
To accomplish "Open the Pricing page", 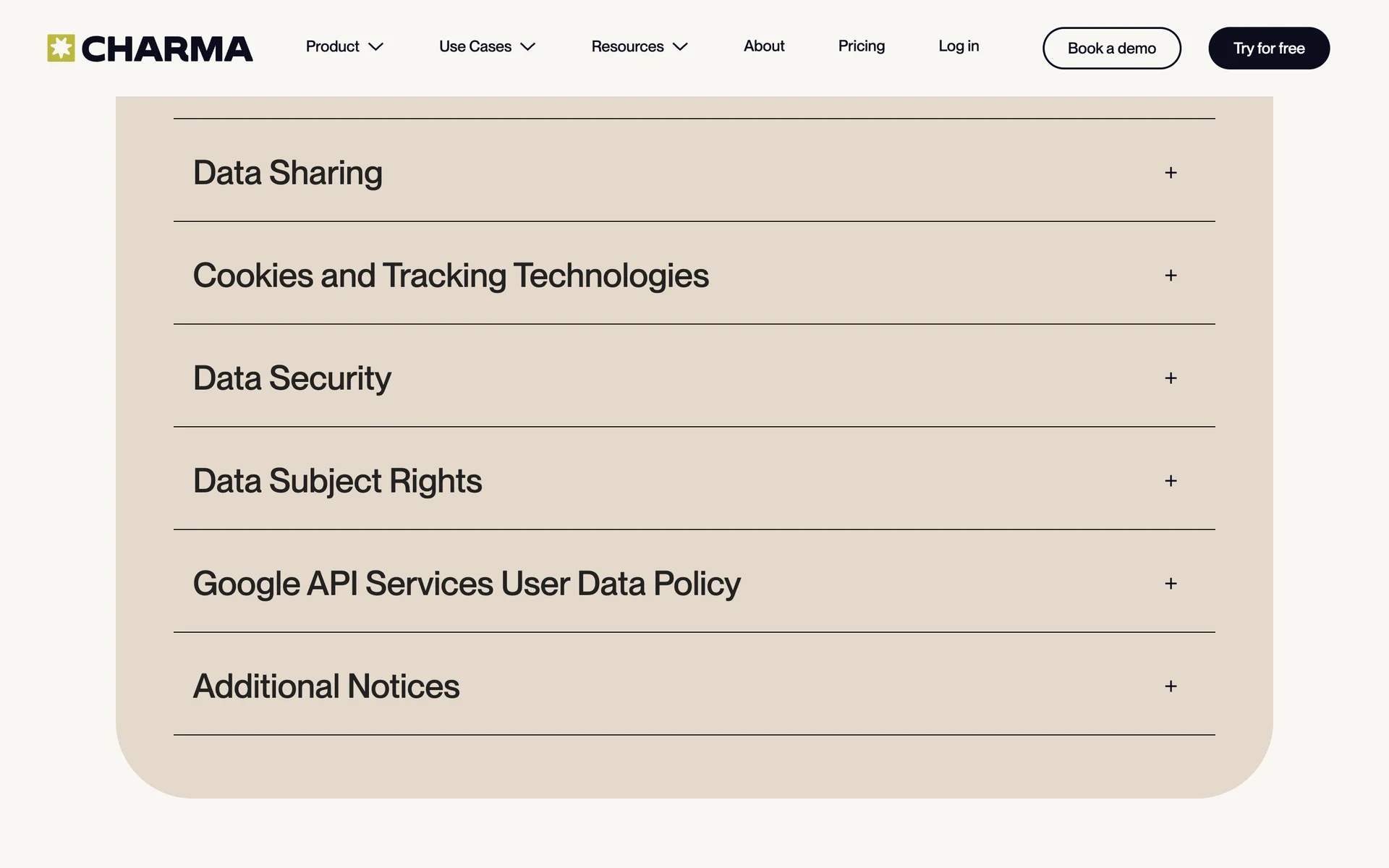I will (x=861, y=46).
